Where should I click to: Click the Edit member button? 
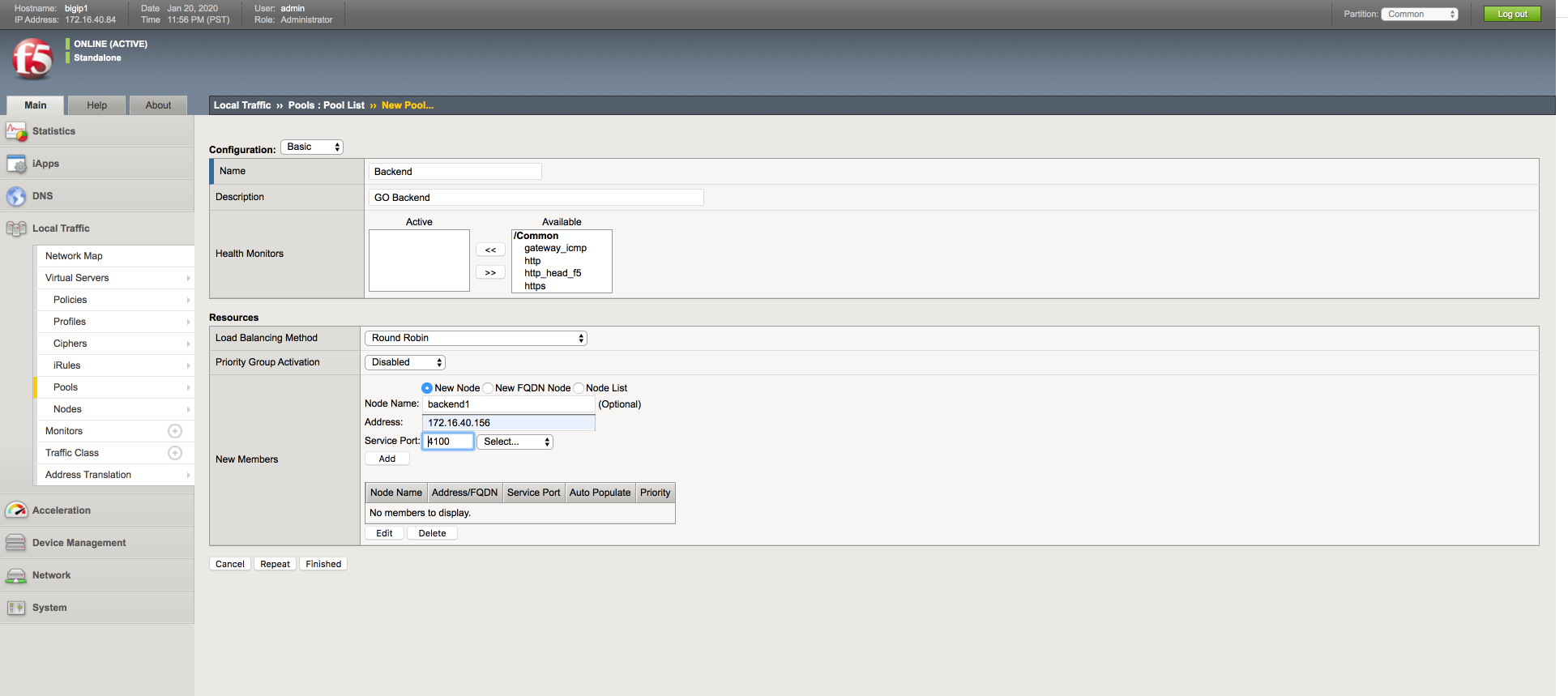point(384,533)
